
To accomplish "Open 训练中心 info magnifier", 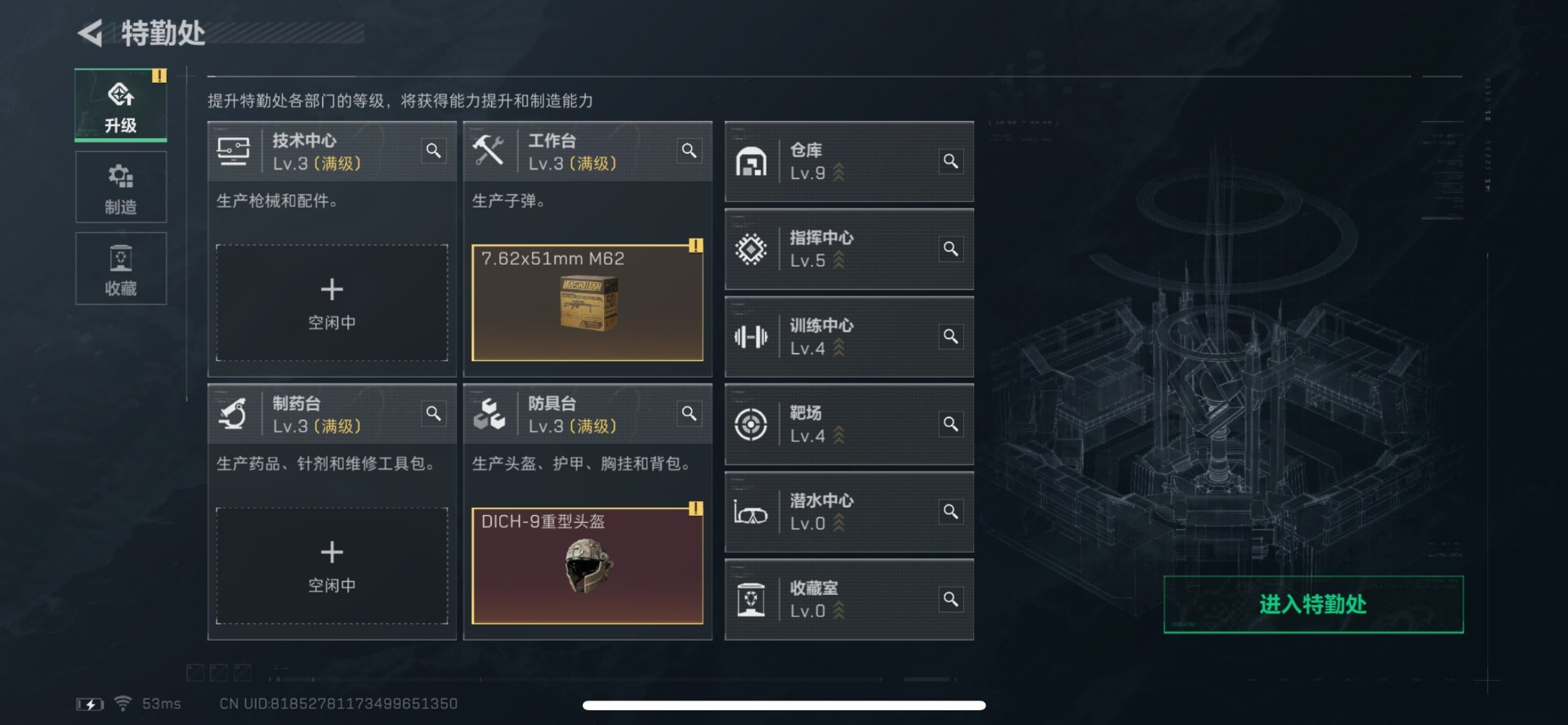I will [x=951, y=336].
